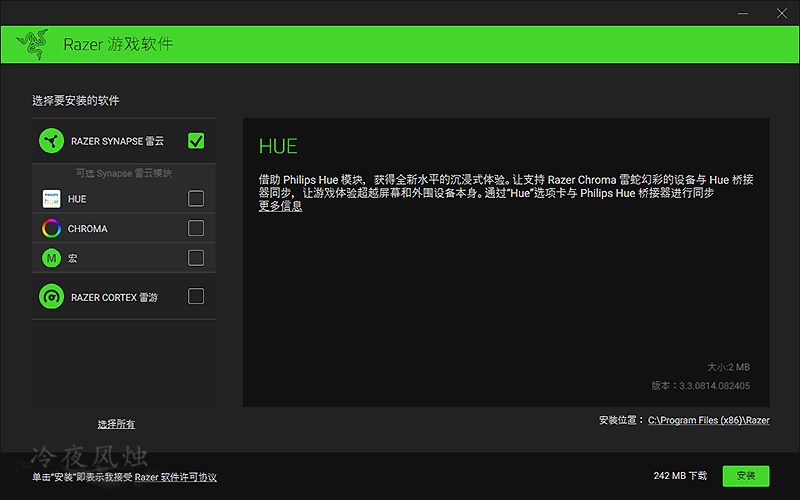Select the RAZER CORTEX 雷游 label
This screenshot has height=500, width=800.
tap(114, 297)
